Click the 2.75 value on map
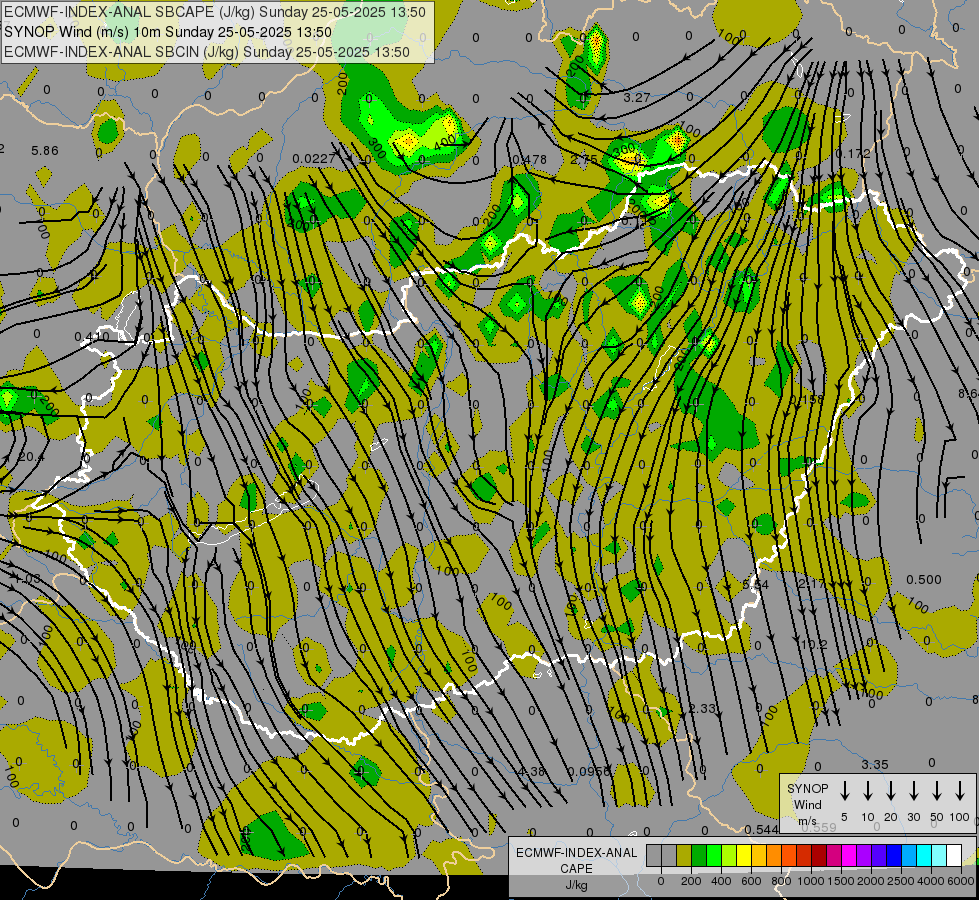 [x=584, y=159]
